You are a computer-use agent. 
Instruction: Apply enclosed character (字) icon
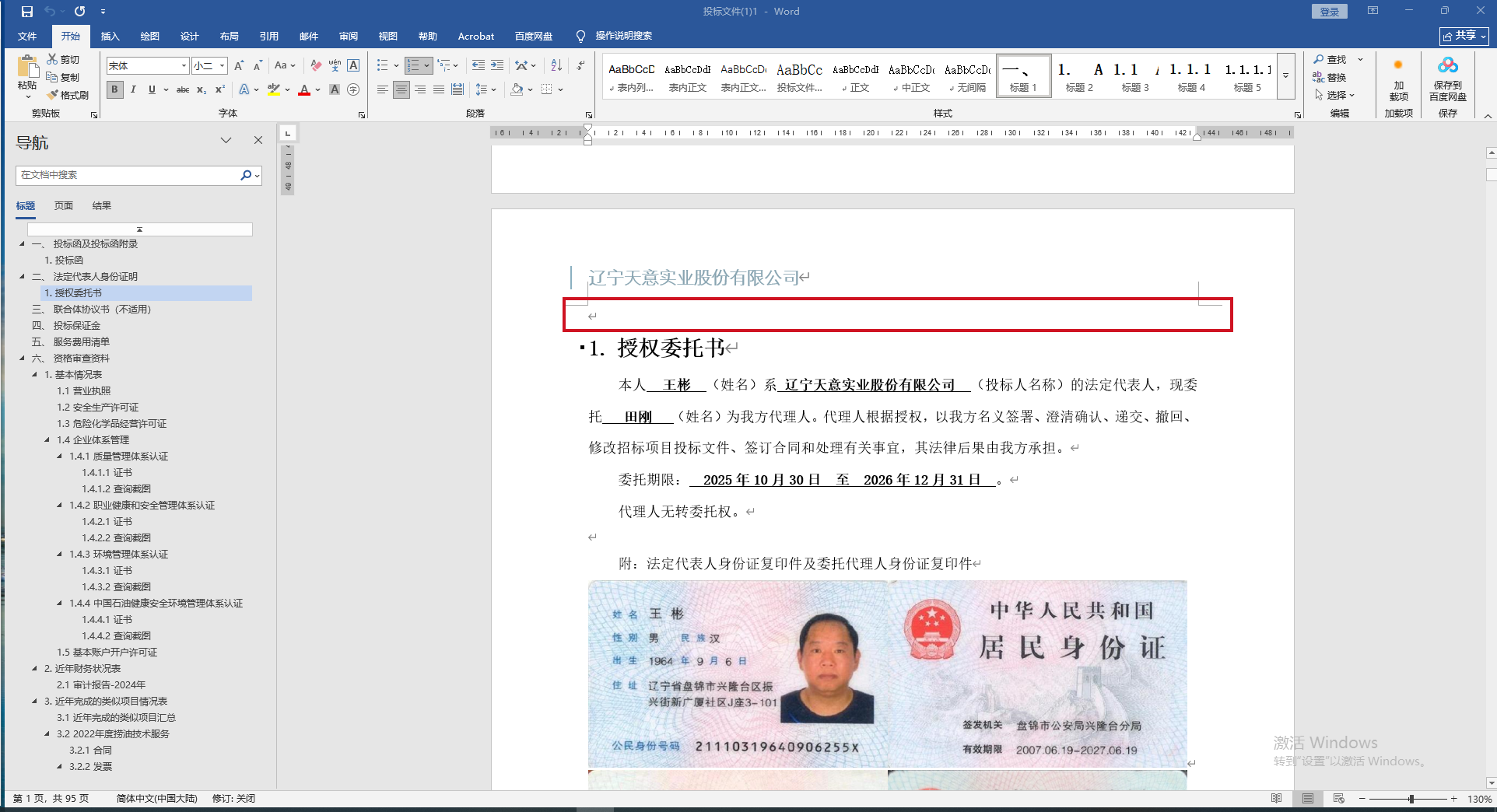click(x=353, y=90)
